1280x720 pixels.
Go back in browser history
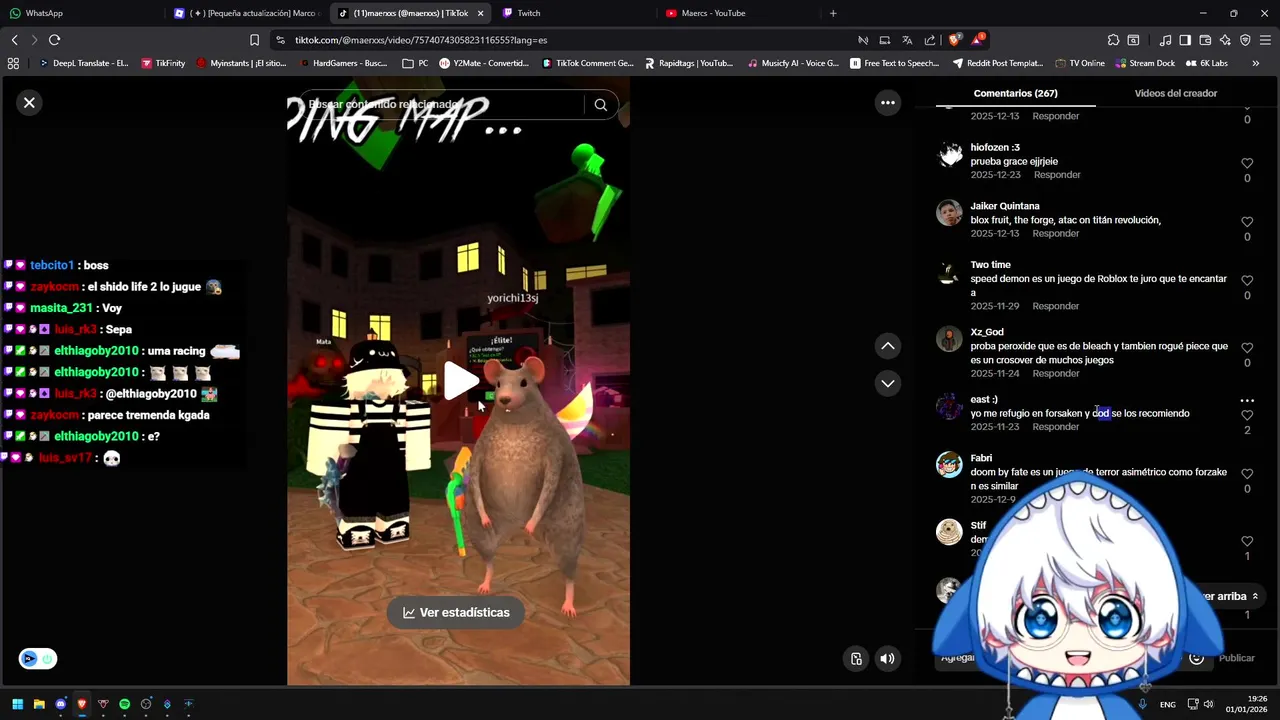(14, 40)
